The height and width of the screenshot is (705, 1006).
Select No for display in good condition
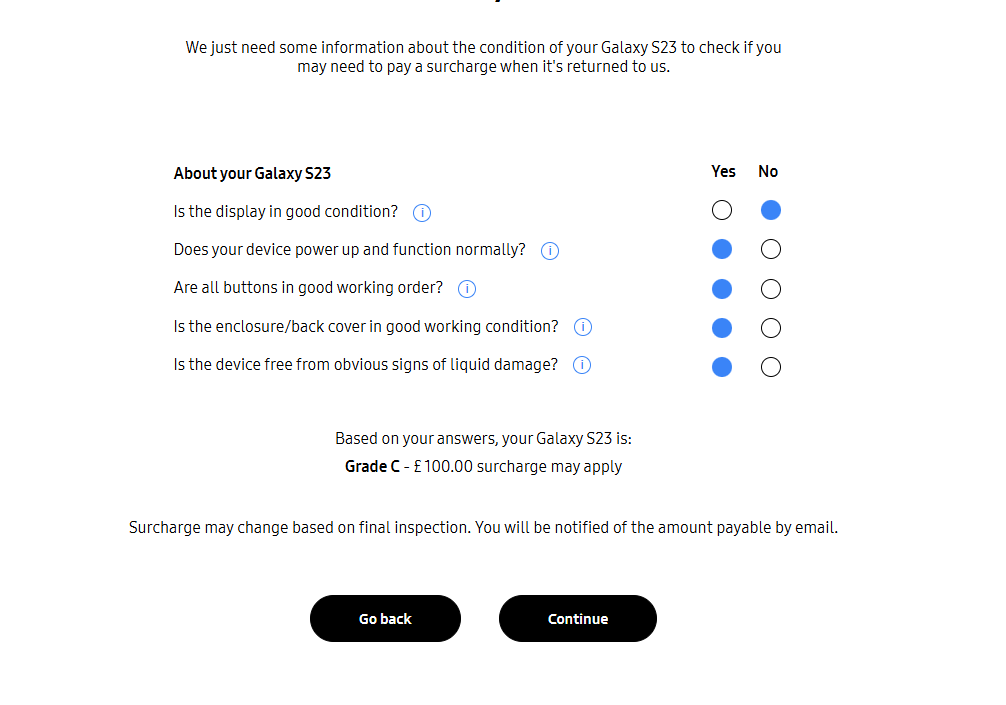(x=770, y=210)
